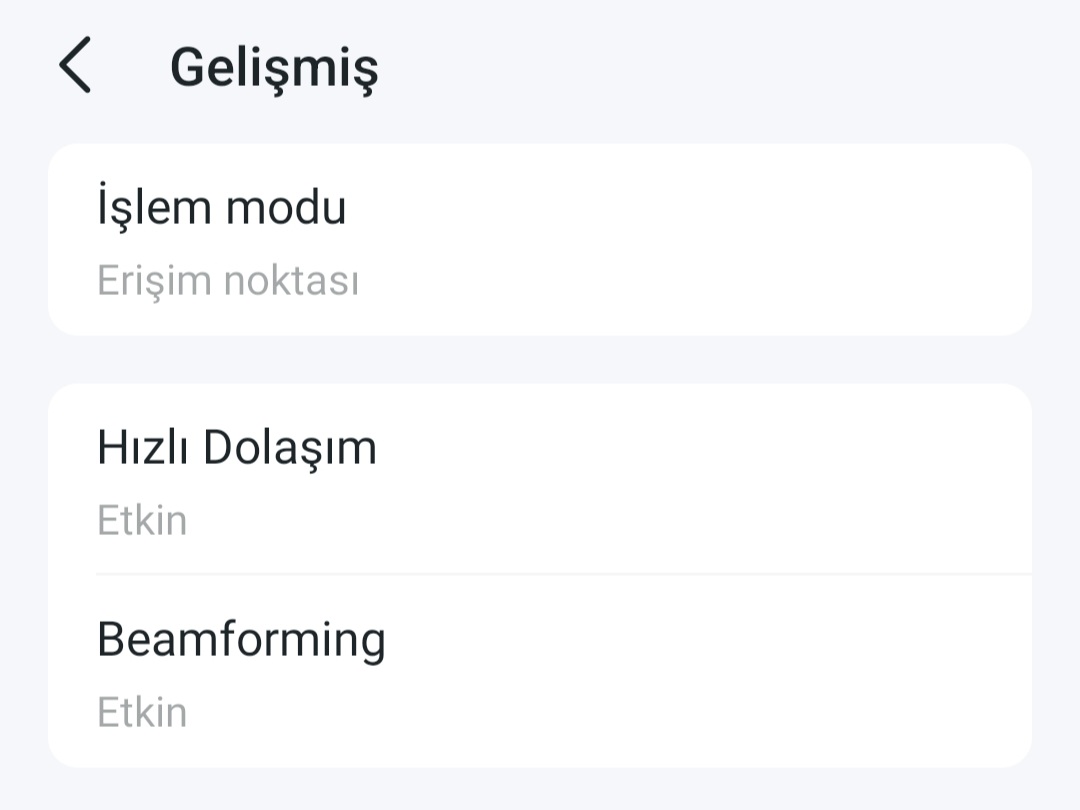This screenshot has width=1080, height=810.
Task: Change operation mode from Erişim noktası
Action: coord(540,240)
